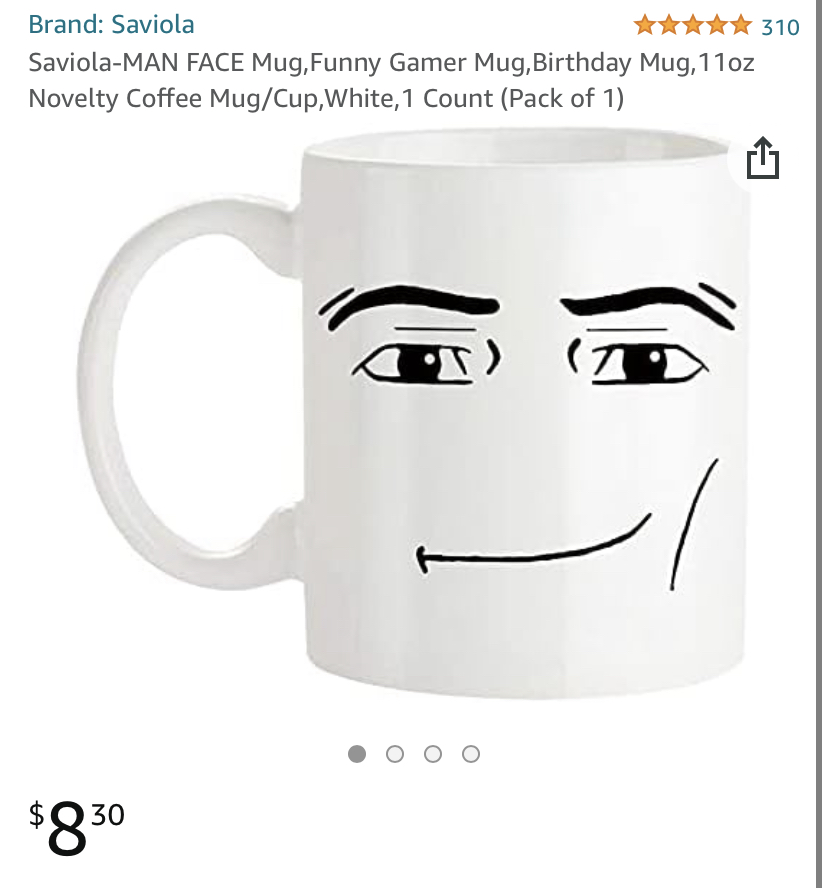The width and height of the screenshot is (828, 888).
Task: Open the Brand: Saviola link
Action: (x=112, y=24)
